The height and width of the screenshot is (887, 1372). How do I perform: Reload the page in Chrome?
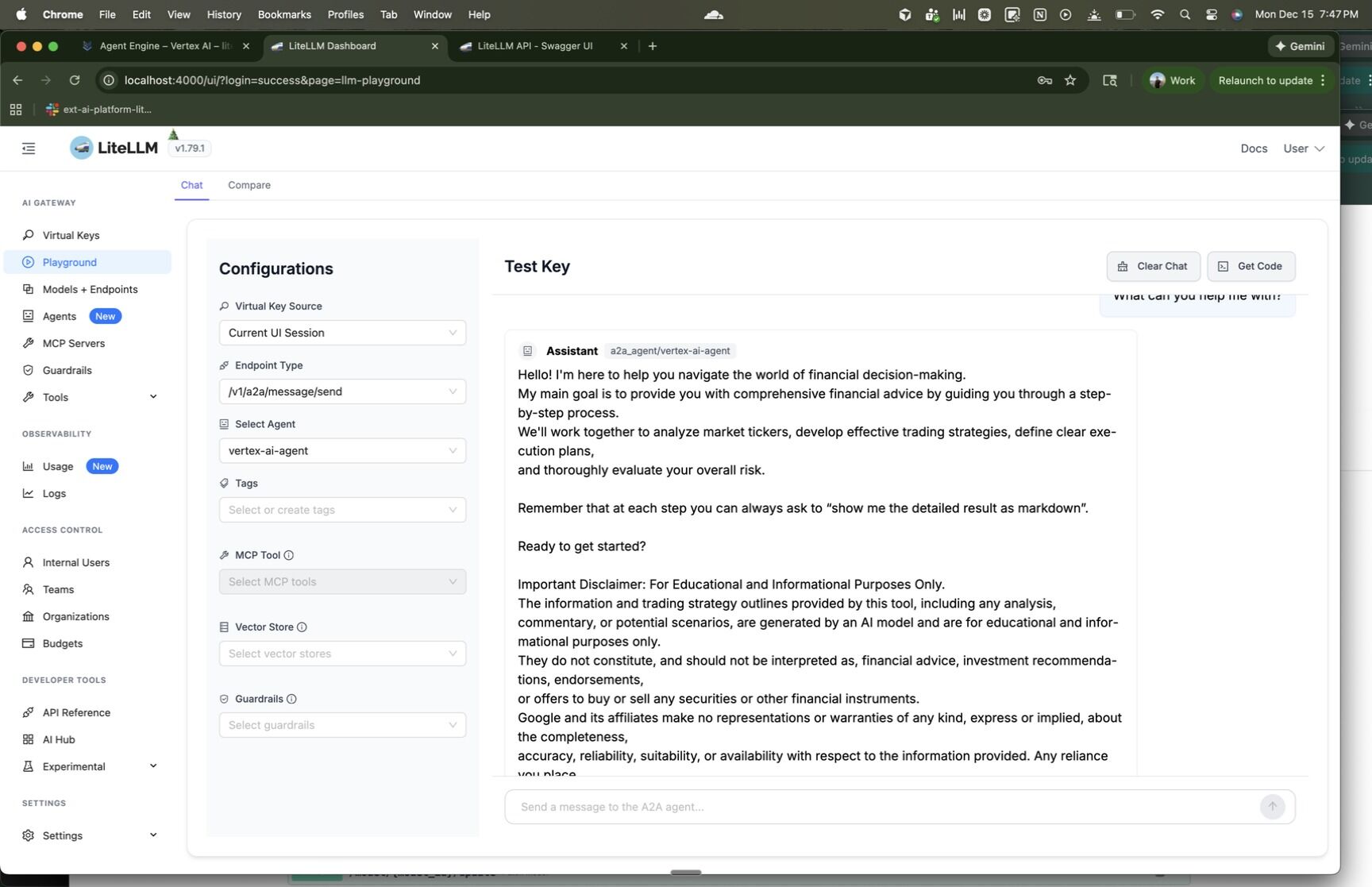point(75,80)
